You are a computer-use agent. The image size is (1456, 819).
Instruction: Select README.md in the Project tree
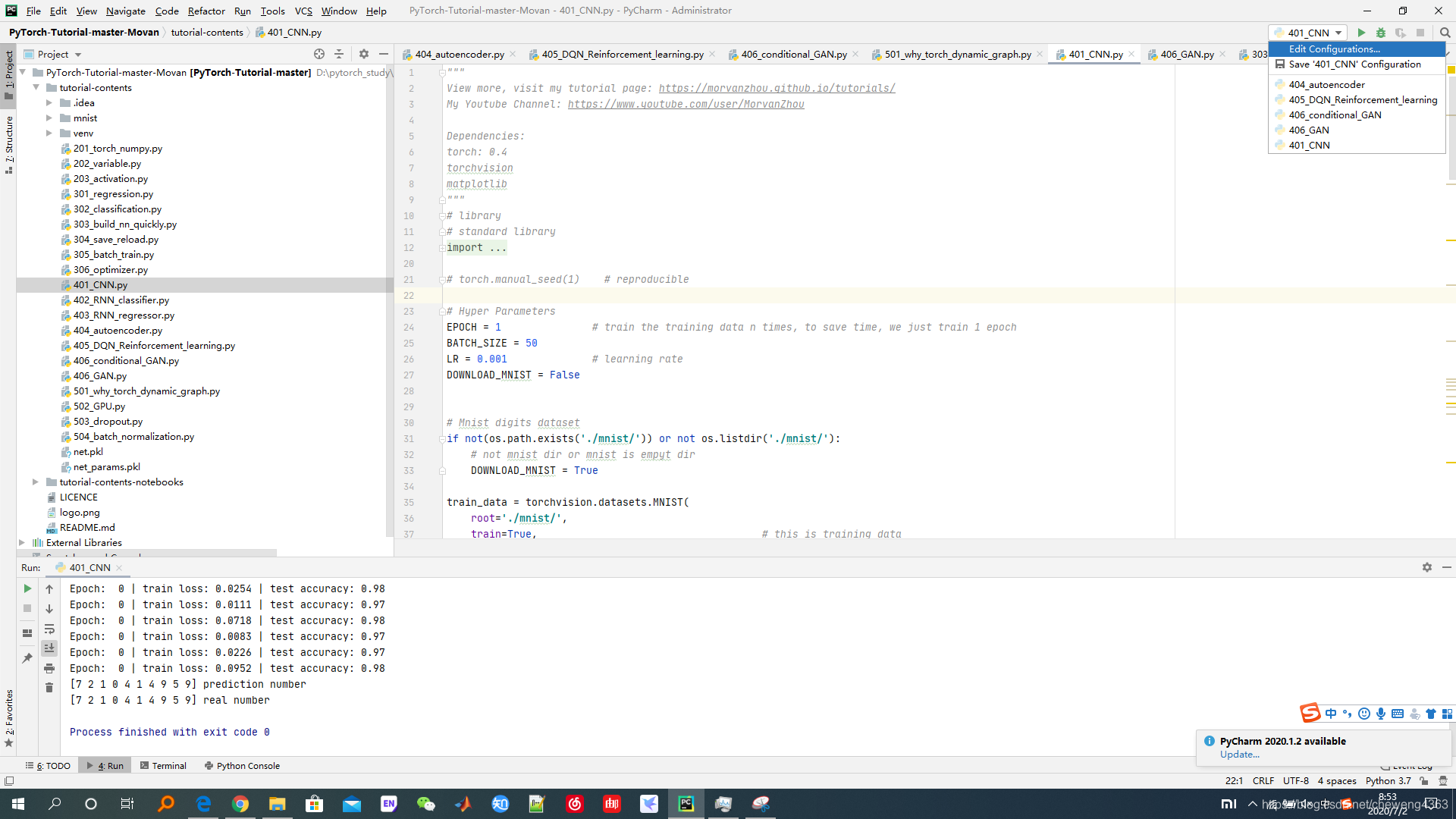pos(86,527)
